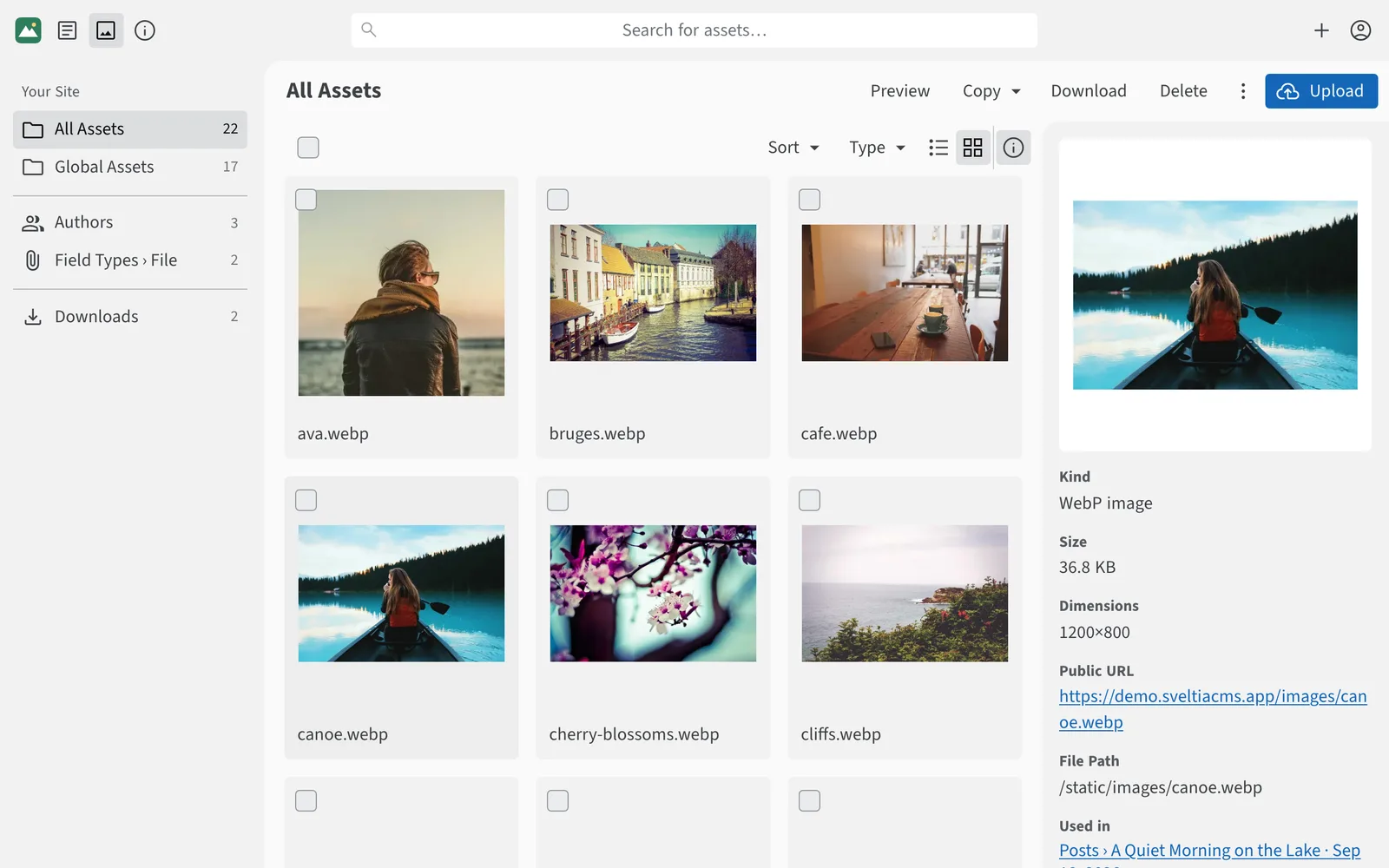Click the /static/images/canoe.webp file path
Screen dimensions: 1389x868
coord(1161,787)
